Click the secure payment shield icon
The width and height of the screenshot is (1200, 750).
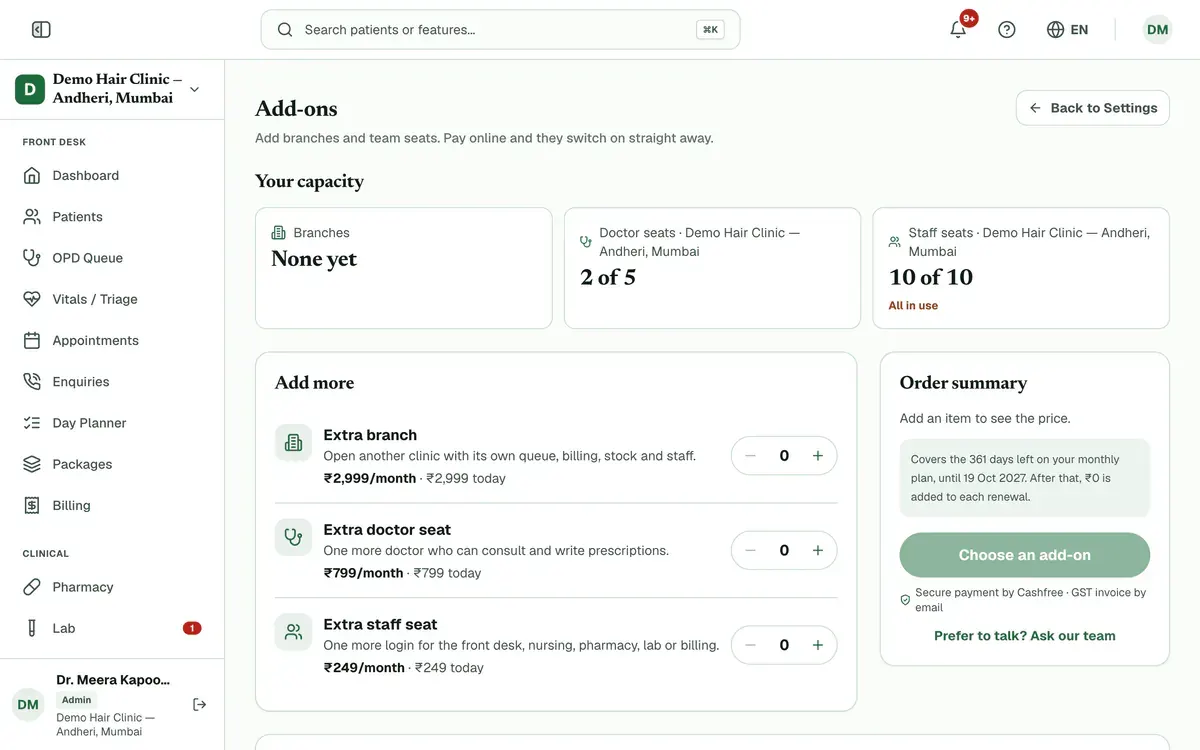pyautogui.click(x=905, y=600)
